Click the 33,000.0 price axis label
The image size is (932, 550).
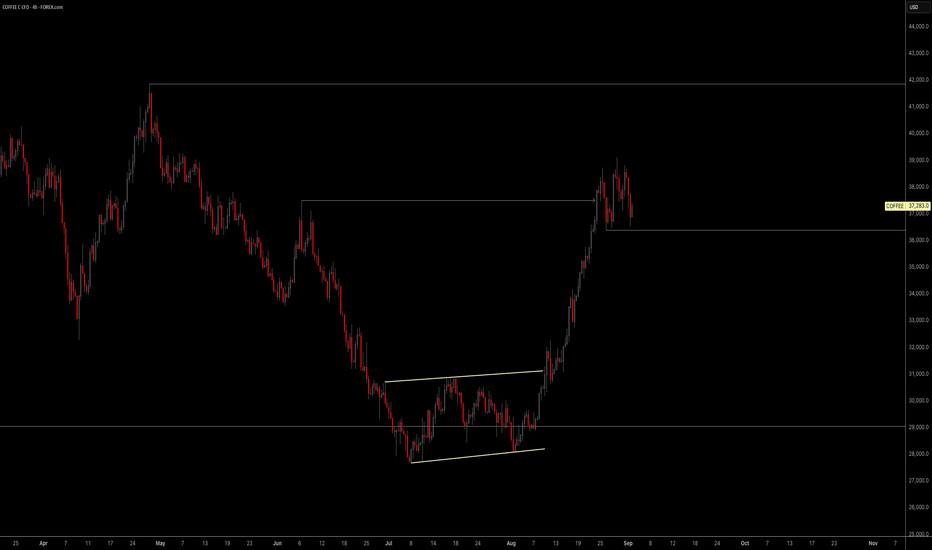coord(919,320)
